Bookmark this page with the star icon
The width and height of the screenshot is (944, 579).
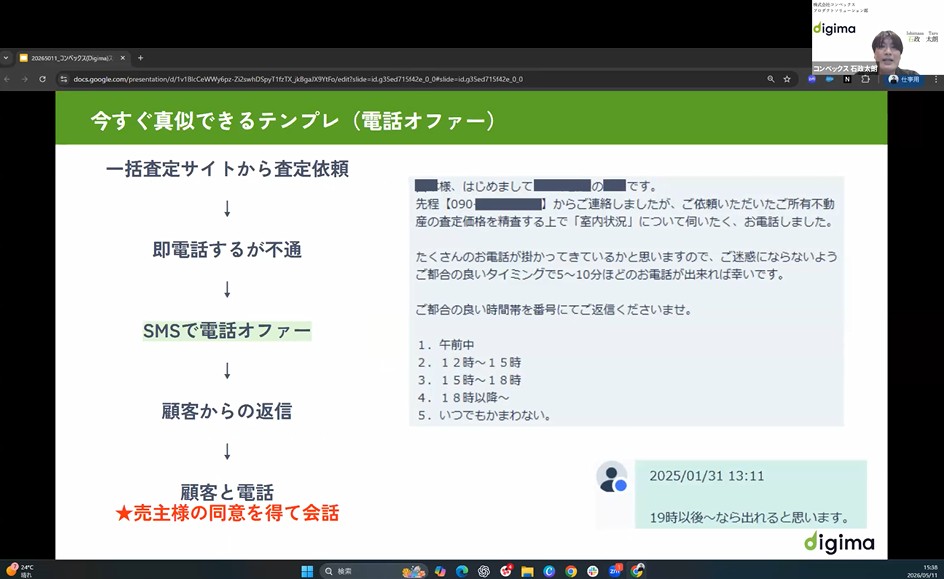coord(787,79)
